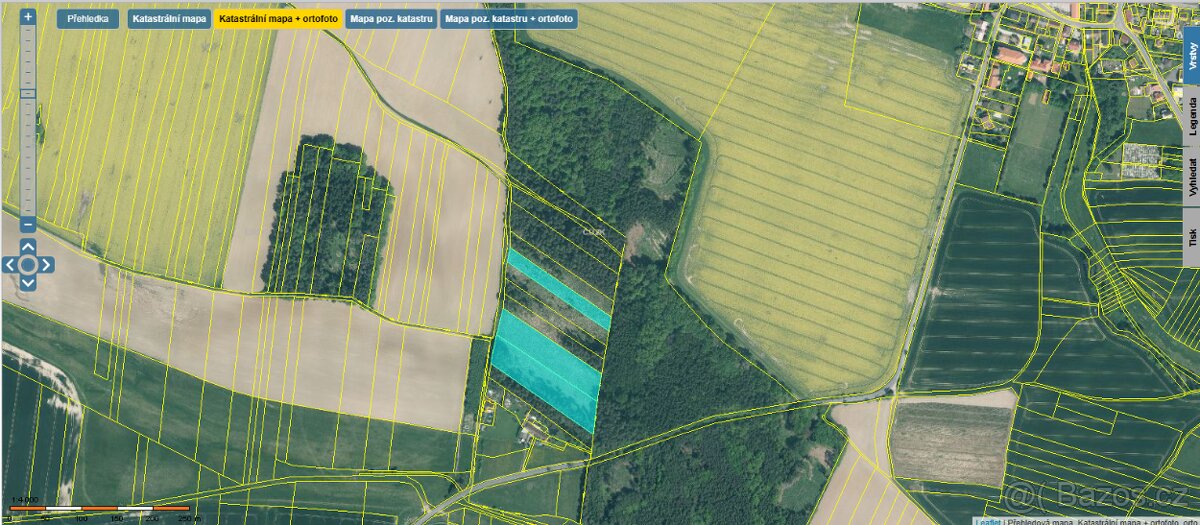Pan the map left
The image size is (1200, 525).
[x=10, y=265]
